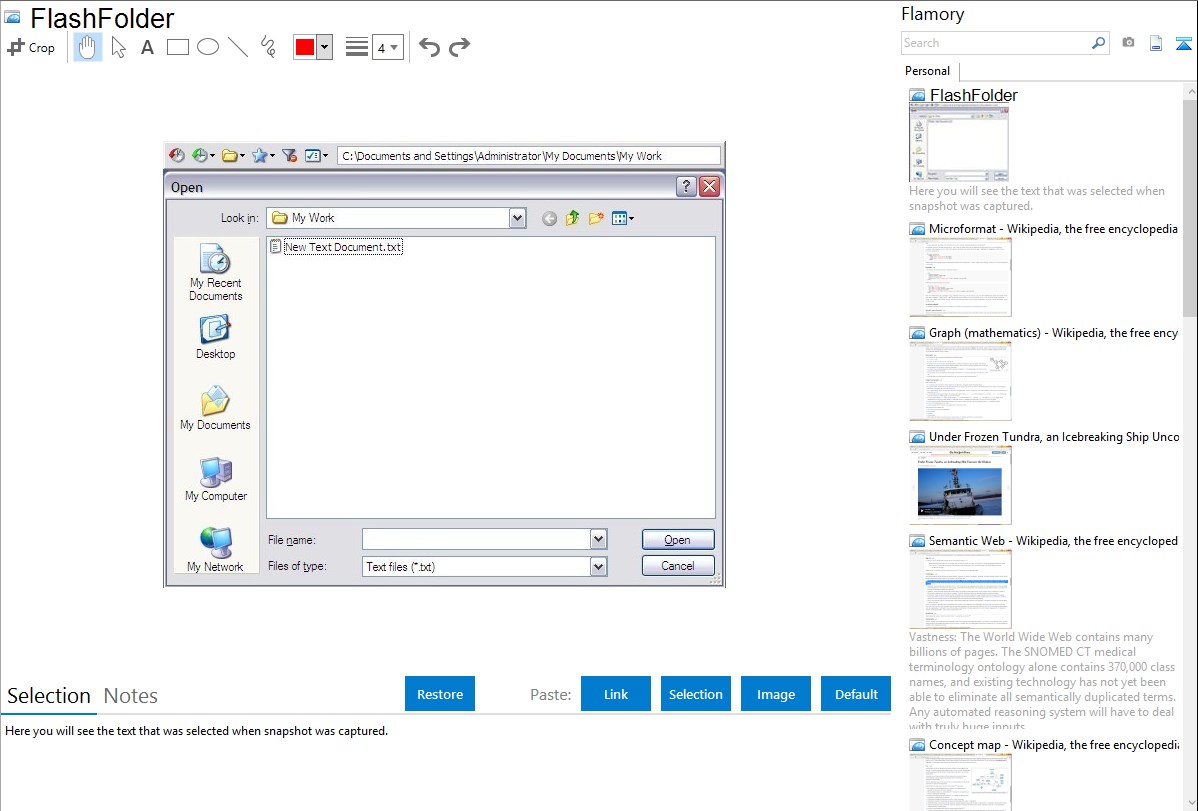Click the FlashFolder title in Personal list

(x=973, y=96)
